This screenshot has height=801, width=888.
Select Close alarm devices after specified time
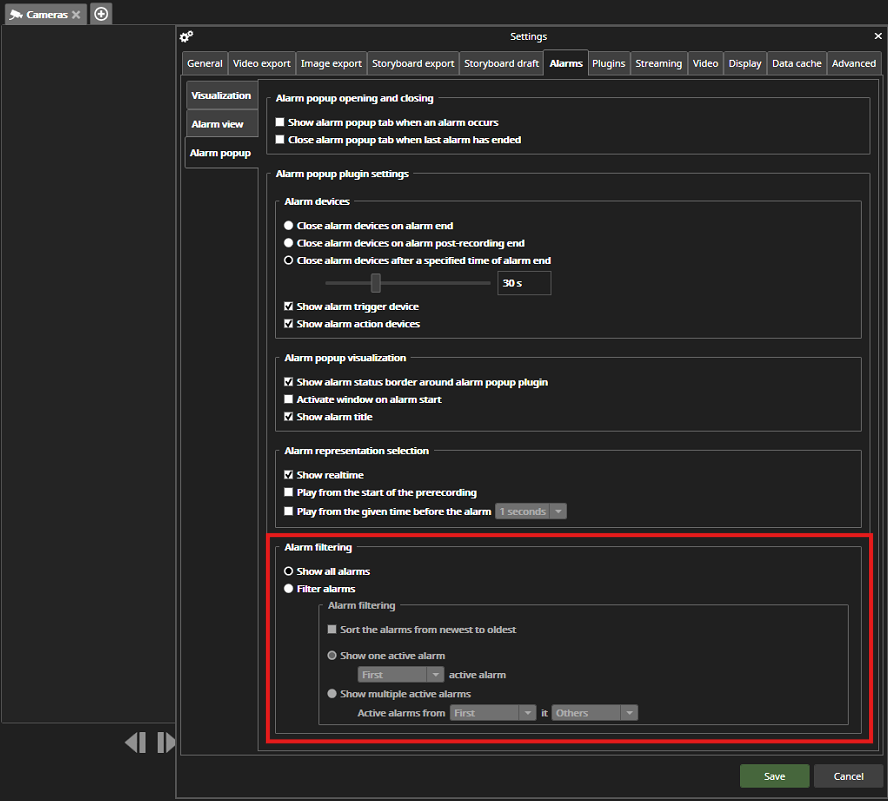tap(289, 261)
